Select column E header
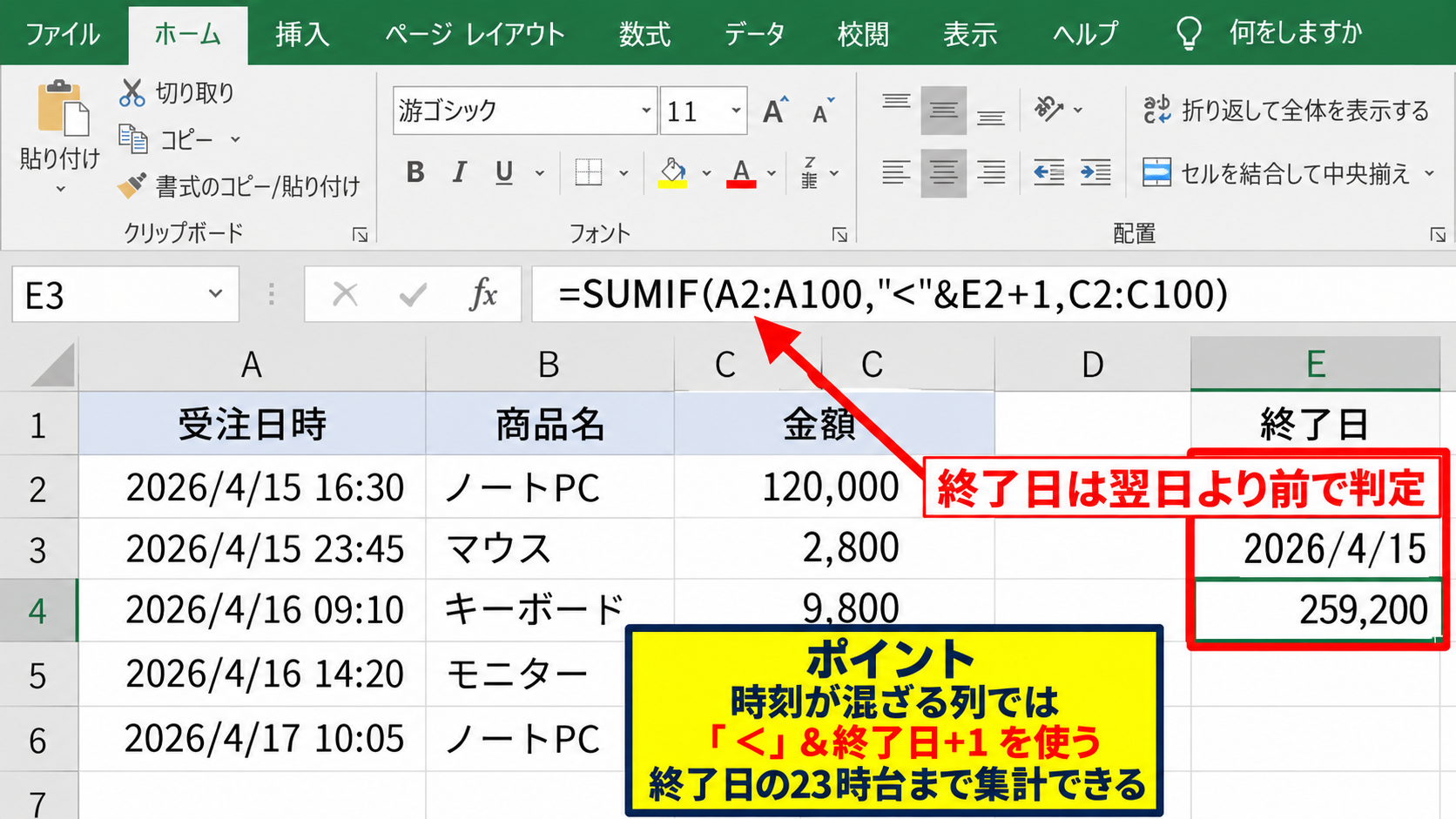This screenshot has height=819, width=1456. [1315, 364]
